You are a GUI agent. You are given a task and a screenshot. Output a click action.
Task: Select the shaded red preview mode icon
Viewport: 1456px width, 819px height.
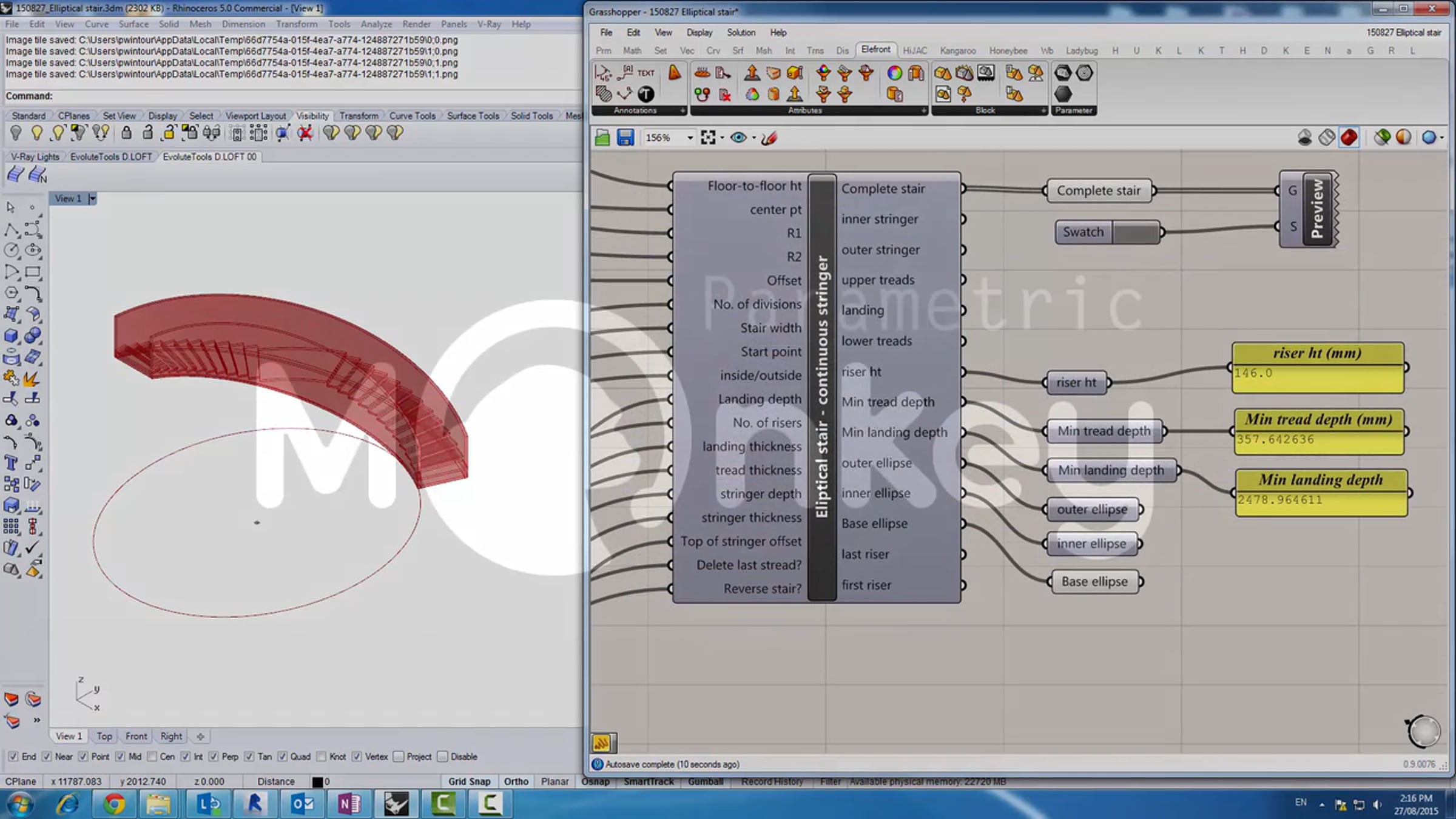point(1348,138)
